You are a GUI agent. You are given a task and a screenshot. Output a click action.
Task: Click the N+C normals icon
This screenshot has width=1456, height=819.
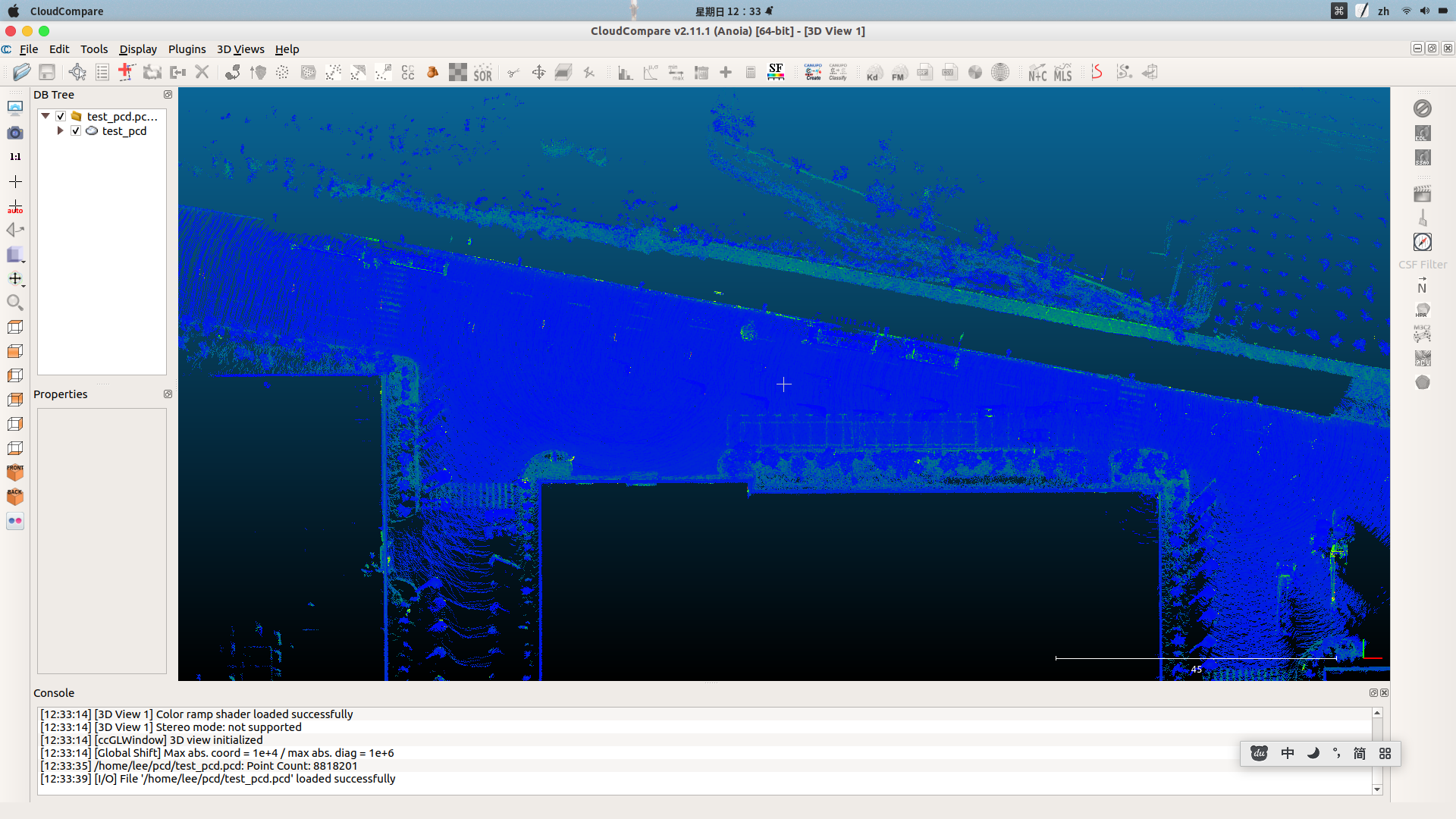point(1037,72)
